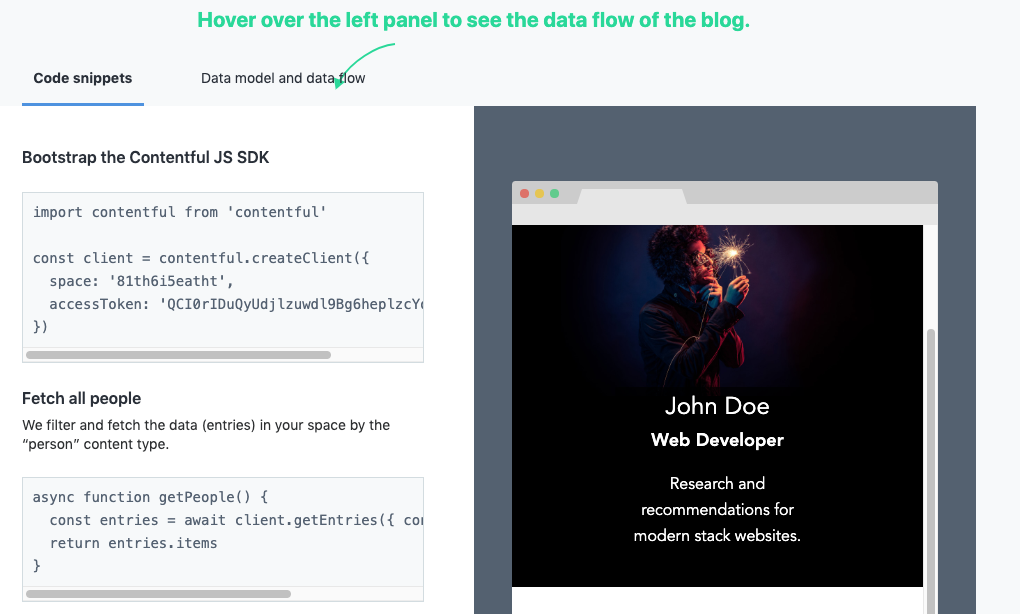Image resolution: width=1020 pixels, height=614 pixels.
Task: Click the horizontal scrollbar under the SDK snippet
Action: tap(180, 354)
